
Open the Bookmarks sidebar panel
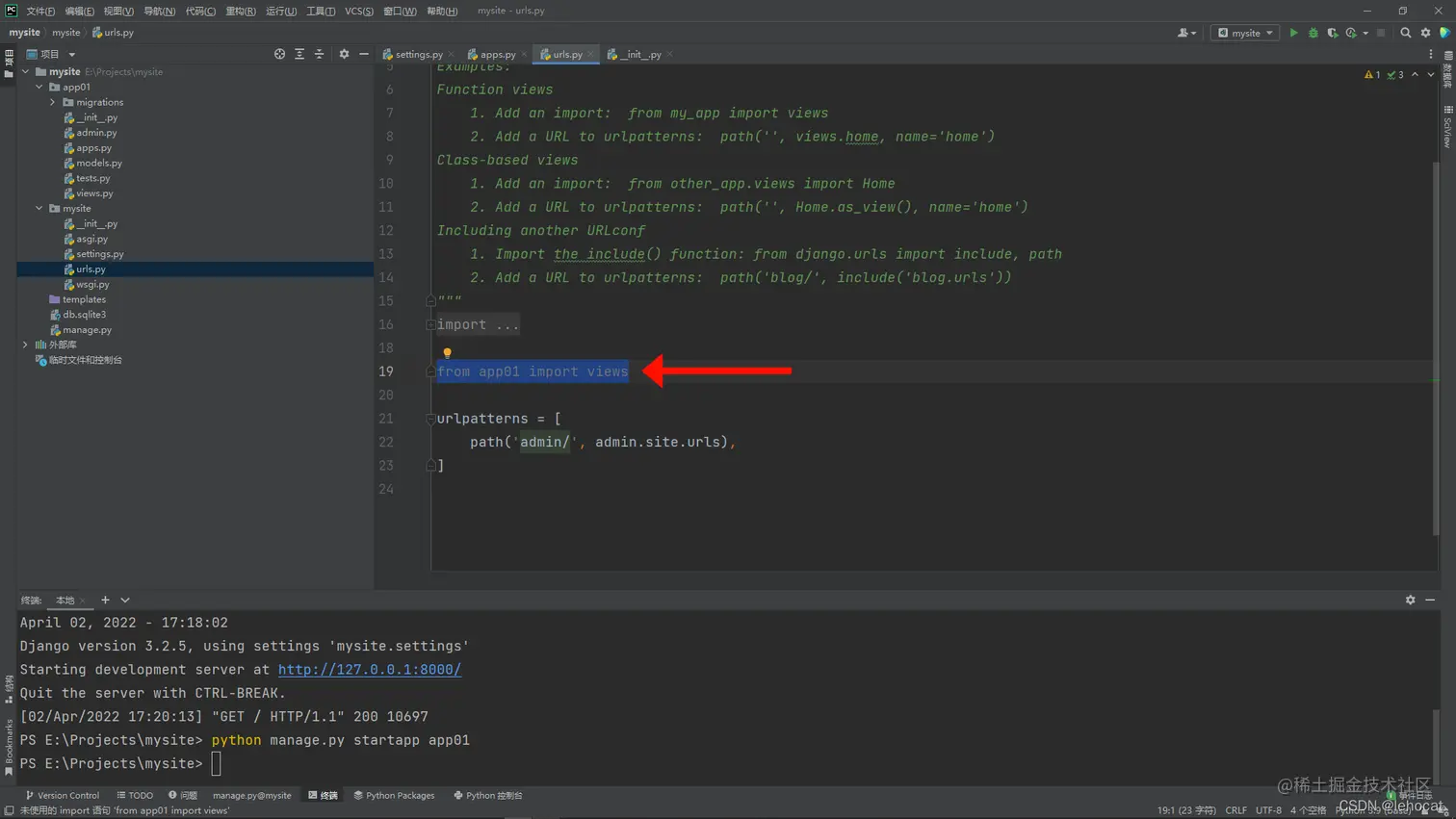coord(9,747)
